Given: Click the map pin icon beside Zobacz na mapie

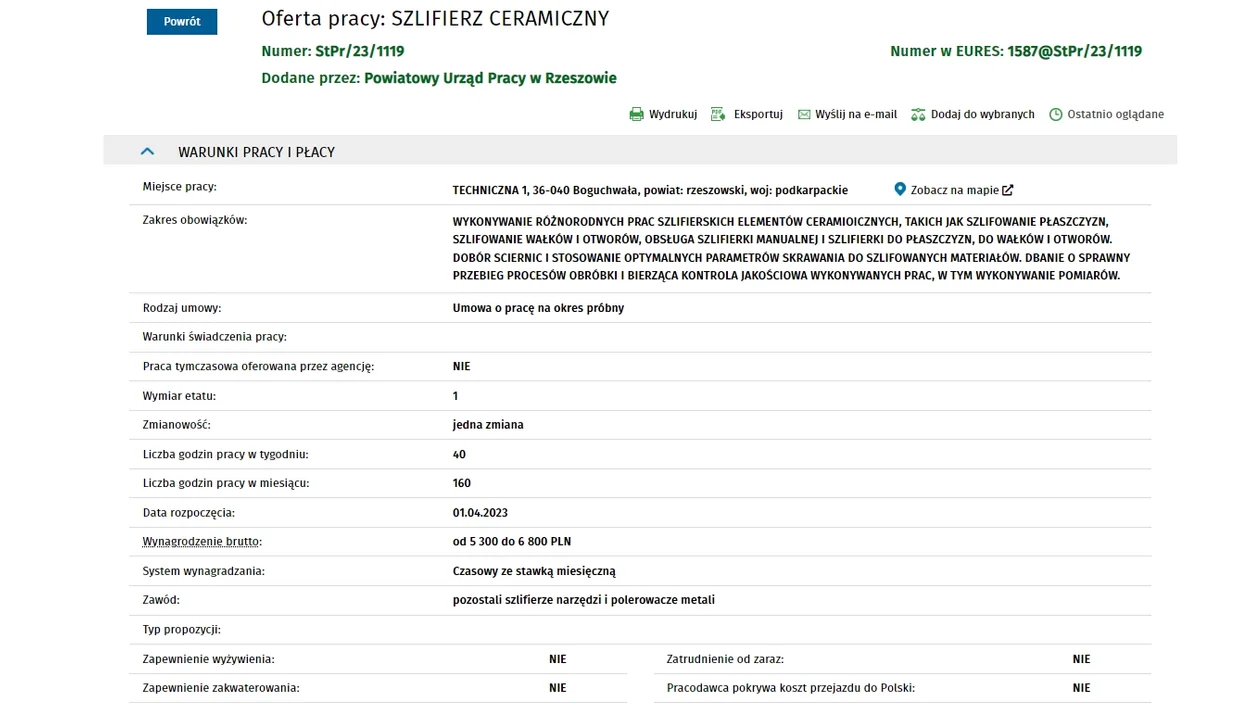Looking at the screenshot, I should click(x=900, y=189).
